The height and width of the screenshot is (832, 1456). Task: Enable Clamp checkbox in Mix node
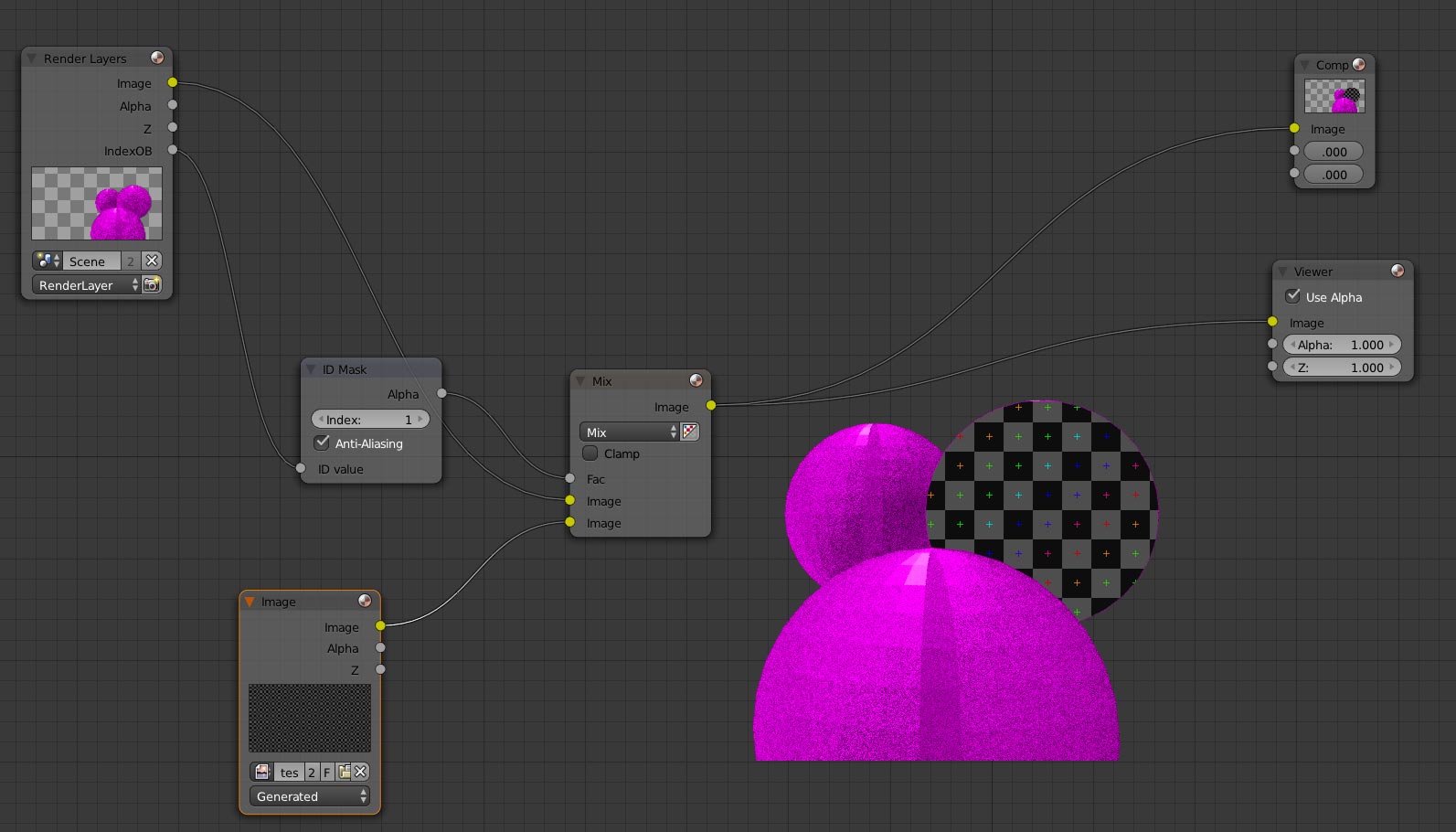point(590,453)
